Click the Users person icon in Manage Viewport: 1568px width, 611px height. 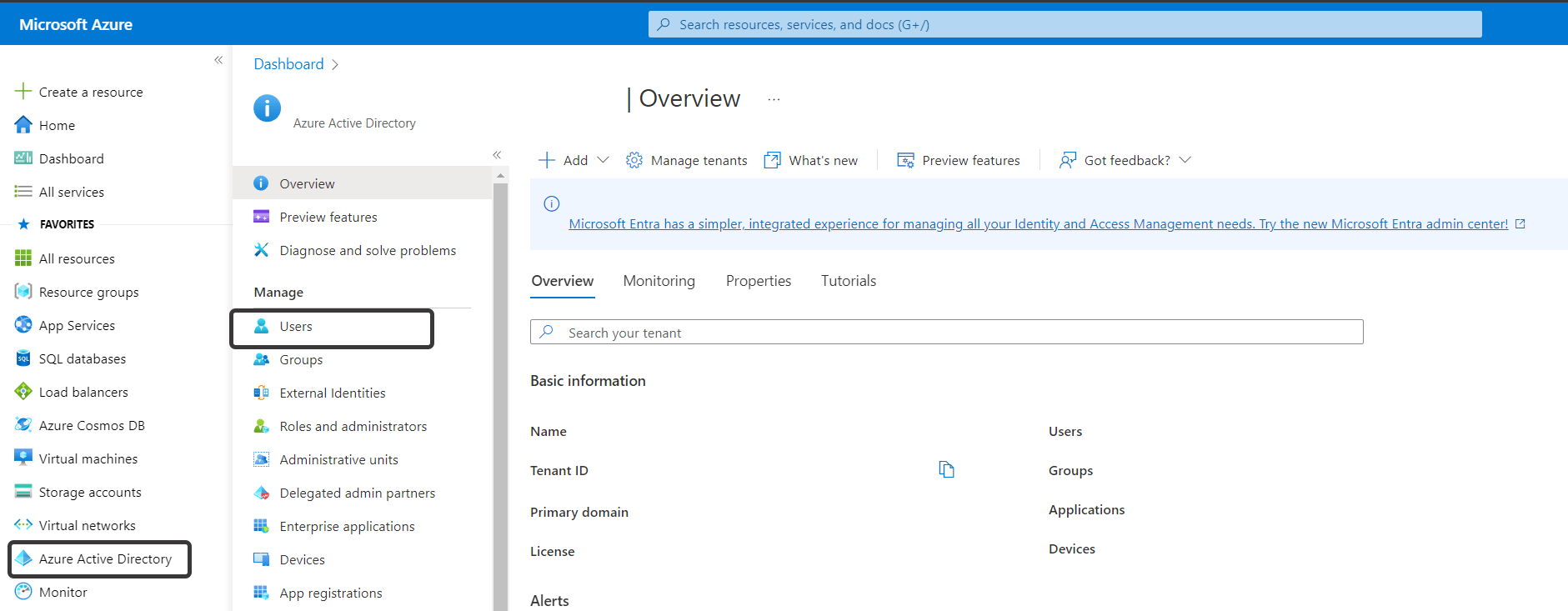coord(261,326)
